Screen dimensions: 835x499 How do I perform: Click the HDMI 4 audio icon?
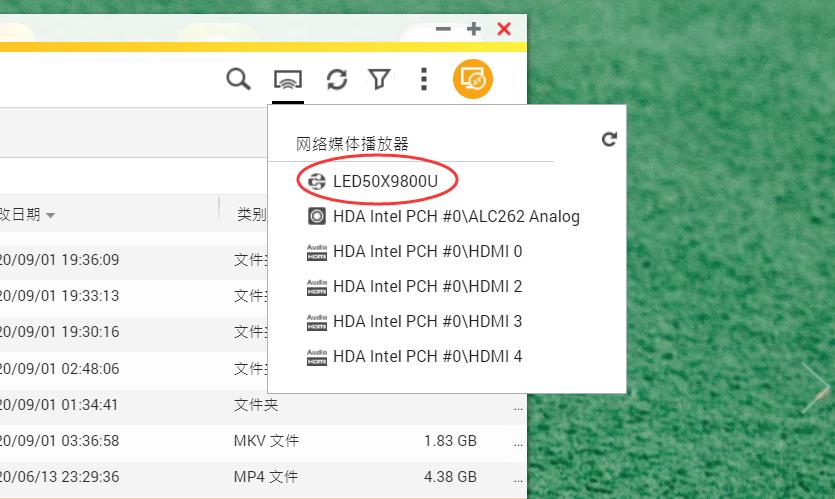click(317, 357)
